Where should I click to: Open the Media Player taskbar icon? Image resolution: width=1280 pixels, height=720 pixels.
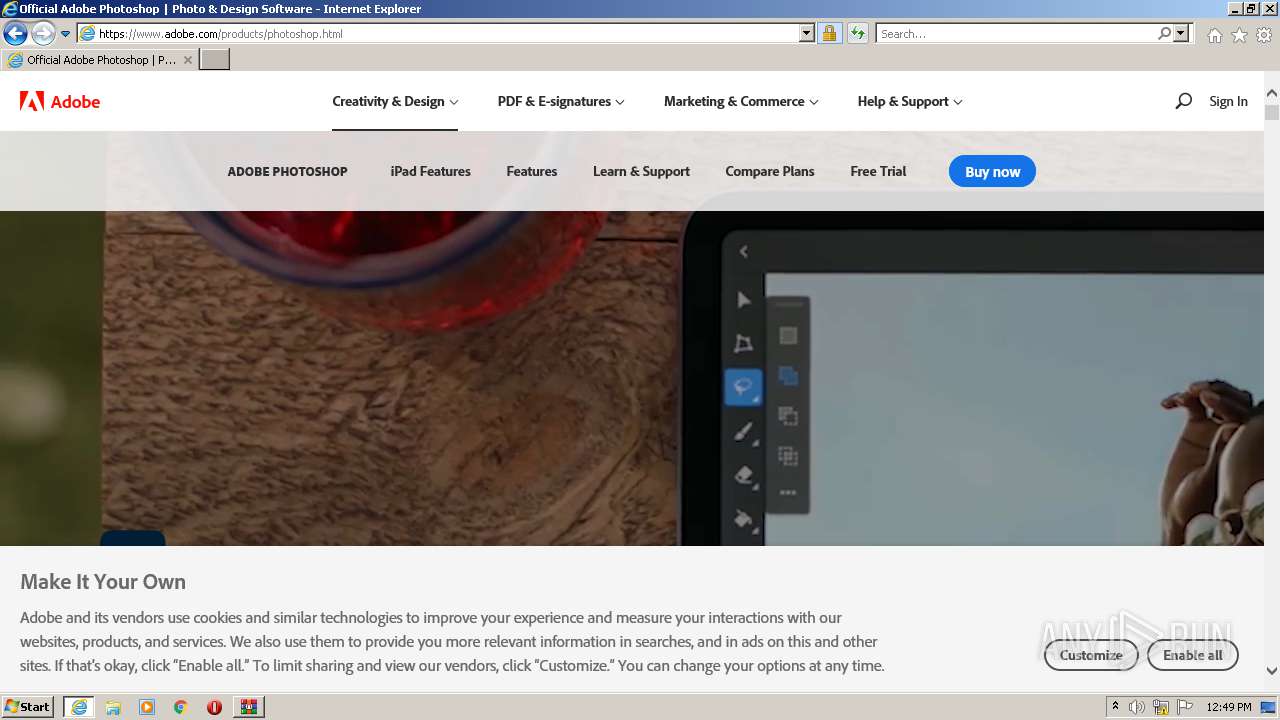[147, 706]
